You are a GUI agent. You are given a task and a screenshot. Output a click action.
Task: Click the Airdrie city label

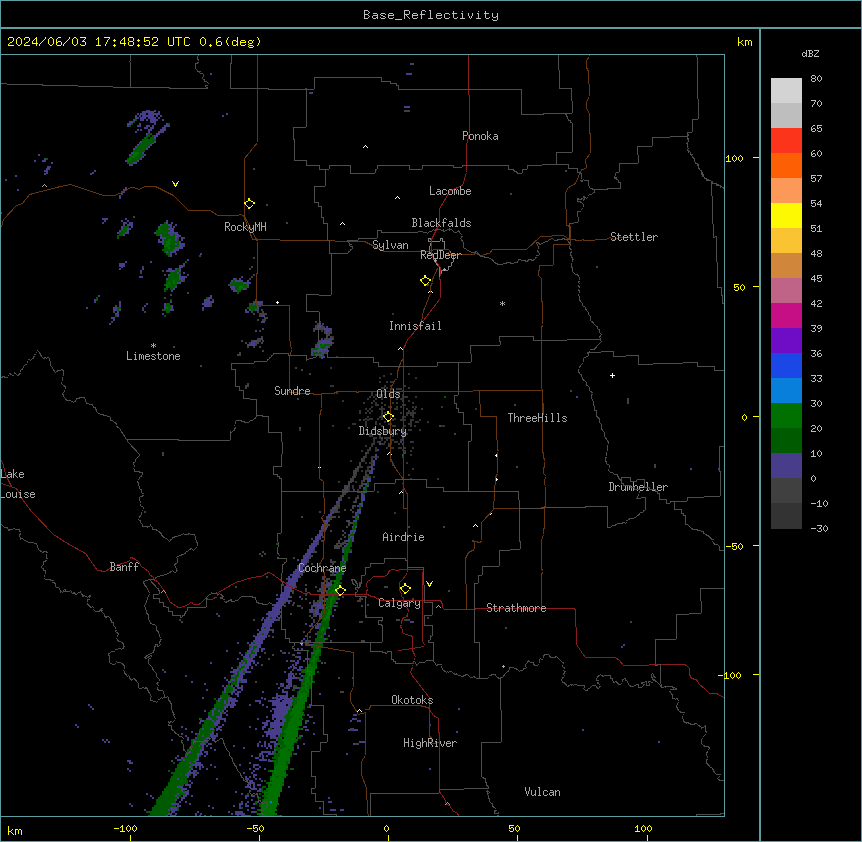click(x=403, y=537)
